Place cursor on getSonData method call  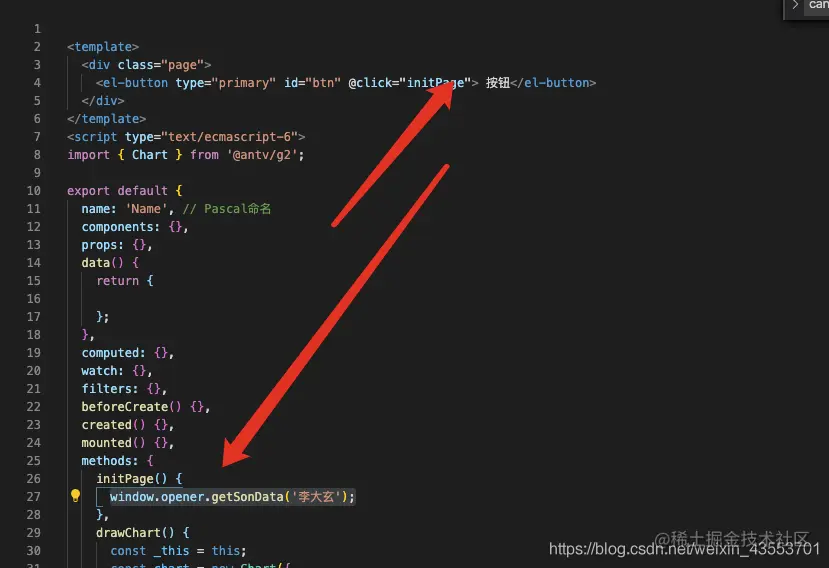(247, 497)
